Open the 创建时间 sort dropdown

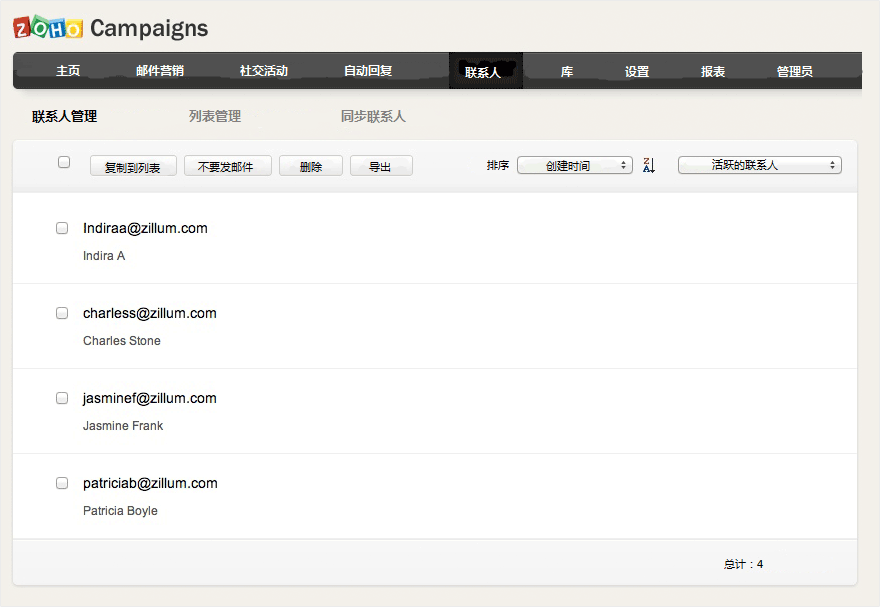[575, 165]
